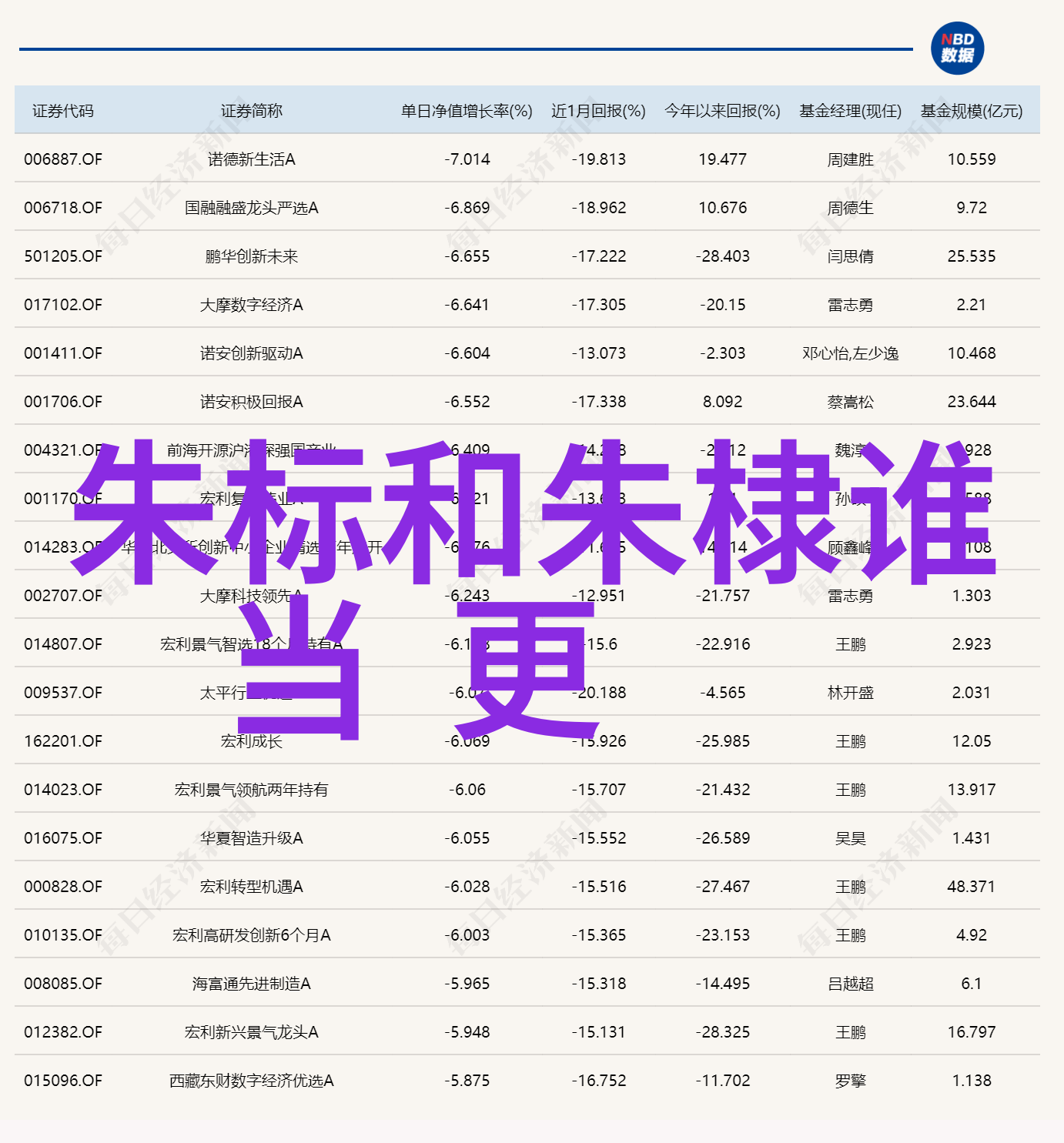Select fund name 宏利成长

[x=252, y=741]
